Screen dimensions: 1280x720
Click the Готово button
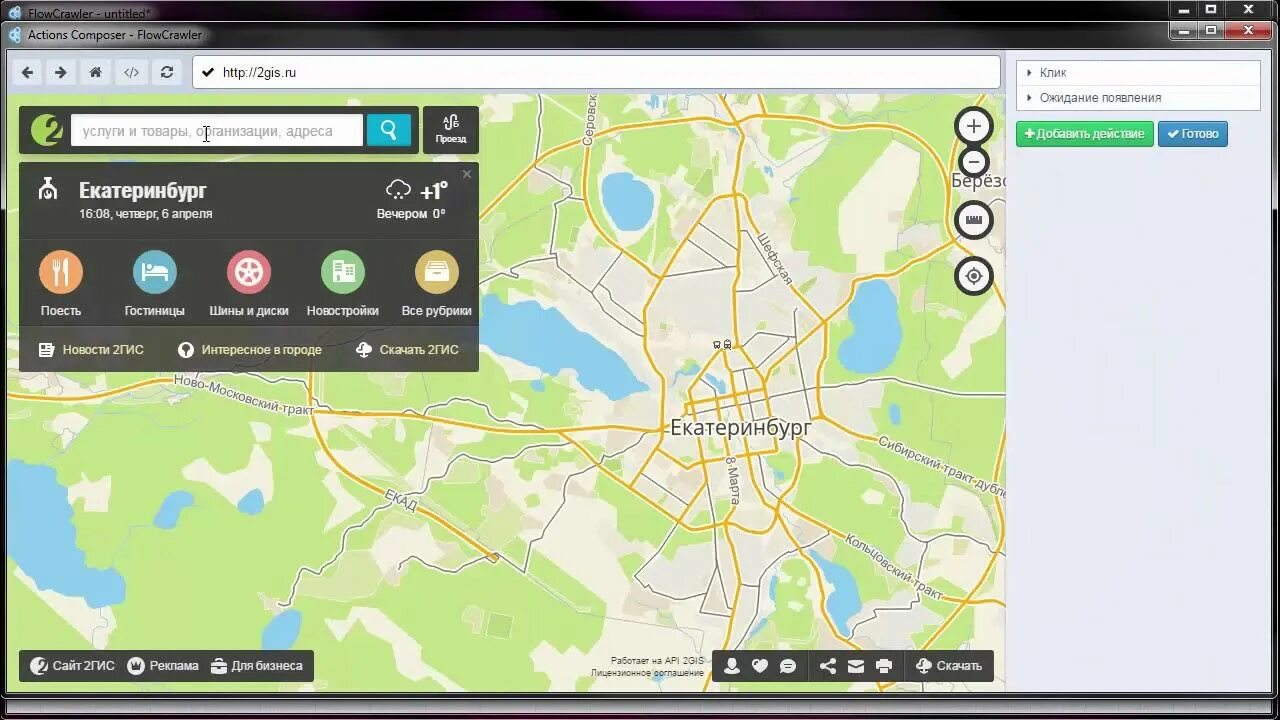coord(1193,134)
